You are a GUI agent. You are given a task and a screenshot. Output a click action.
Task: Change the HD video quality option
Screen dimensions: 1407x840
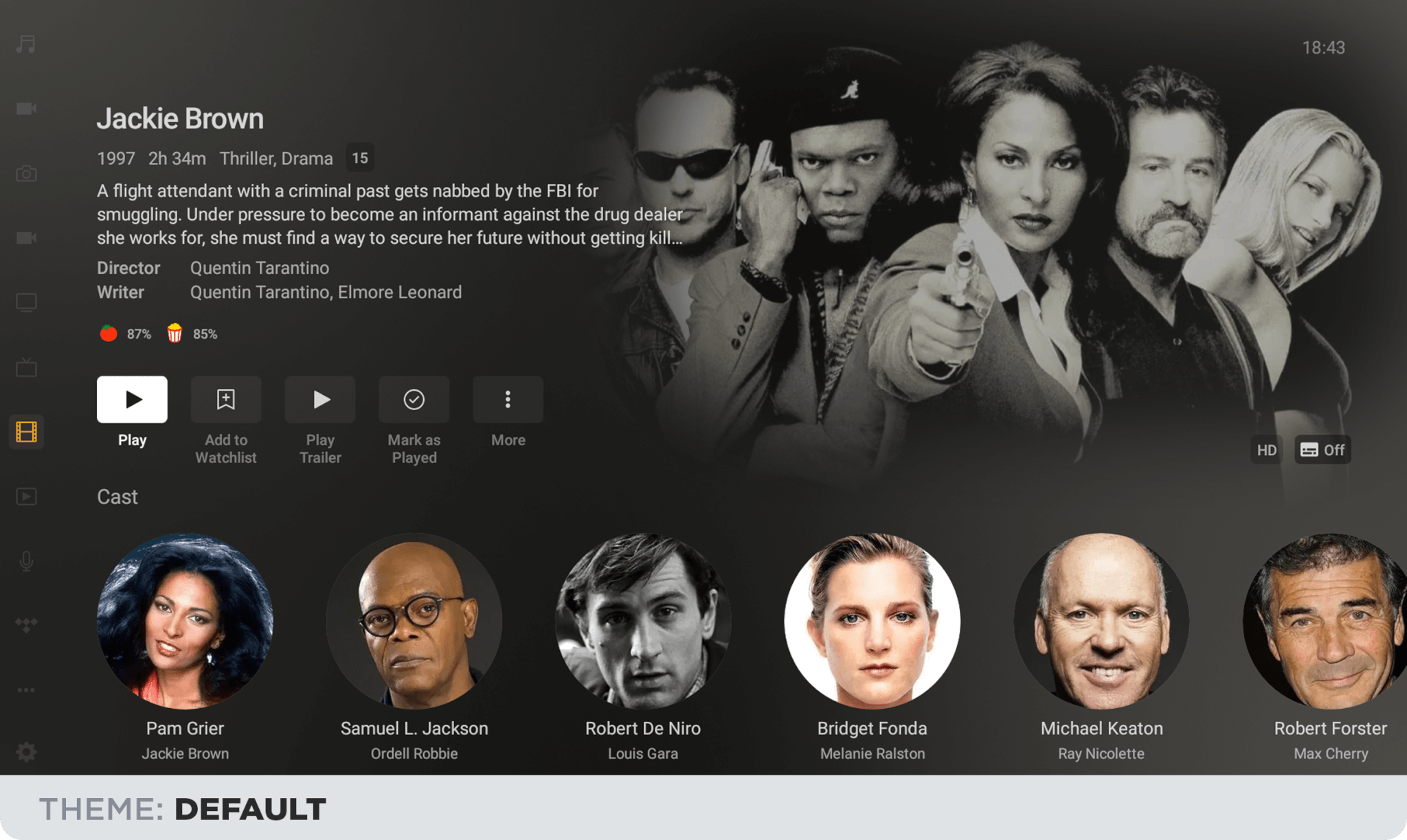tap(1266, 450)
